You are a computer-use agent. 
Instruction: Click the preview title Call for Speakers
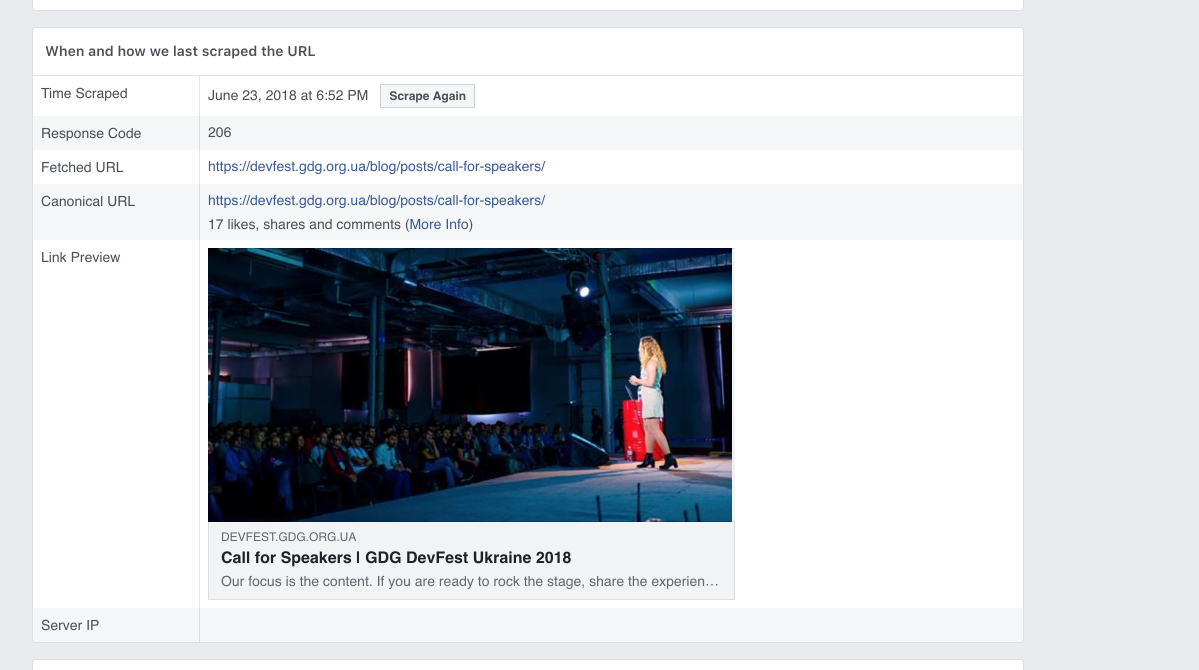click(x=396, y=558)
